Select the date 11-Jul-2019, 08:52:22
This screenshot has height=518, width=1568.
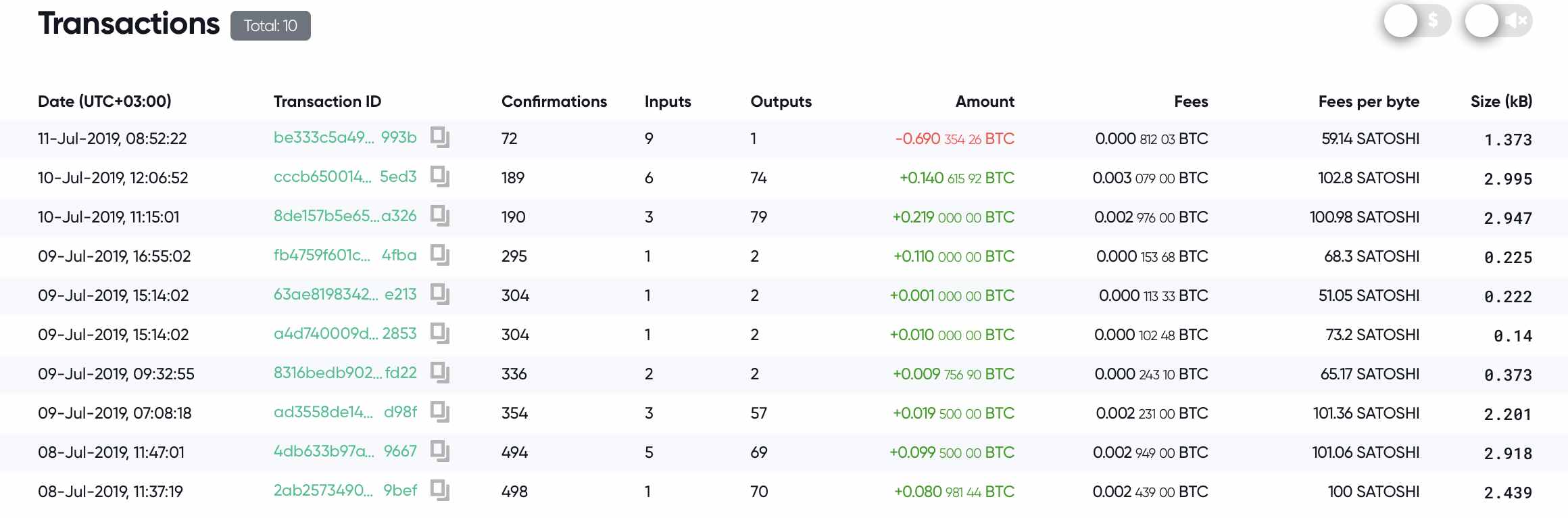click(x=112, y=139)
